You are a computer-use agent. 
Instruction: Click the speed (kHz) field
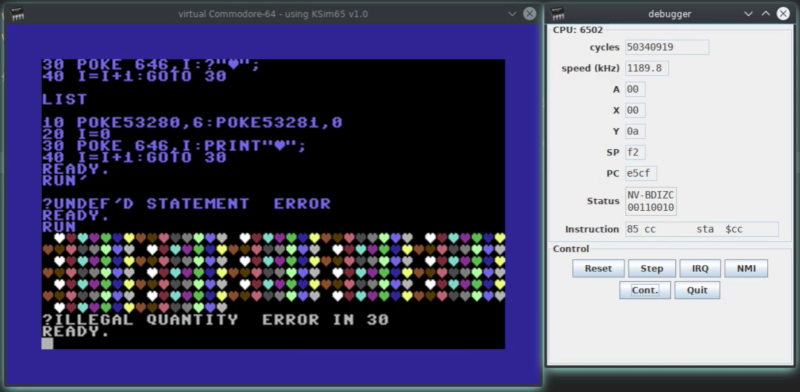point(647,68)
